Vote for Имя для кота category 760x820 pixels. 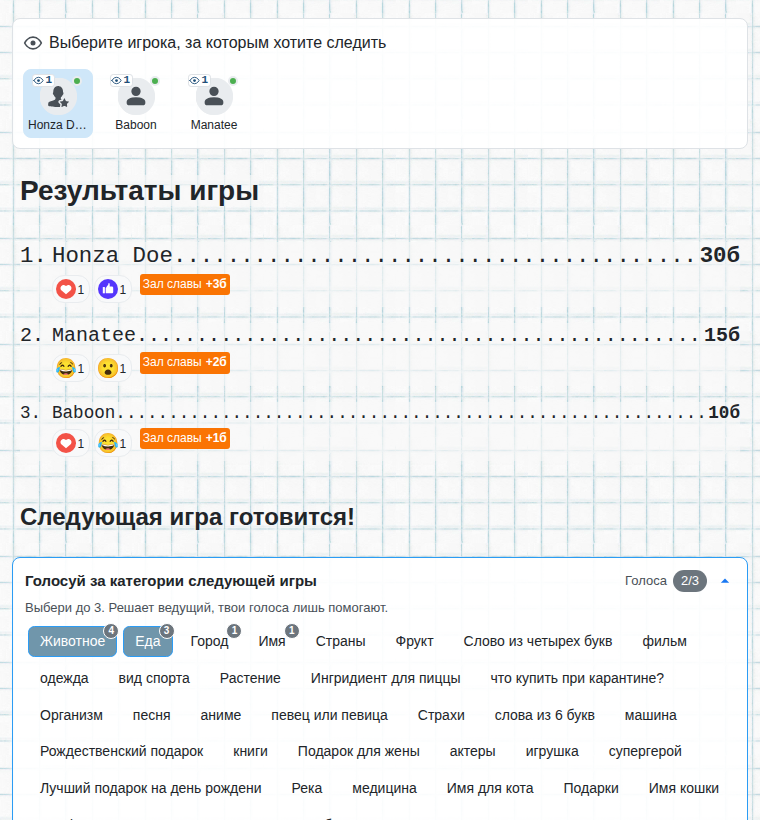tap(490, 788)
